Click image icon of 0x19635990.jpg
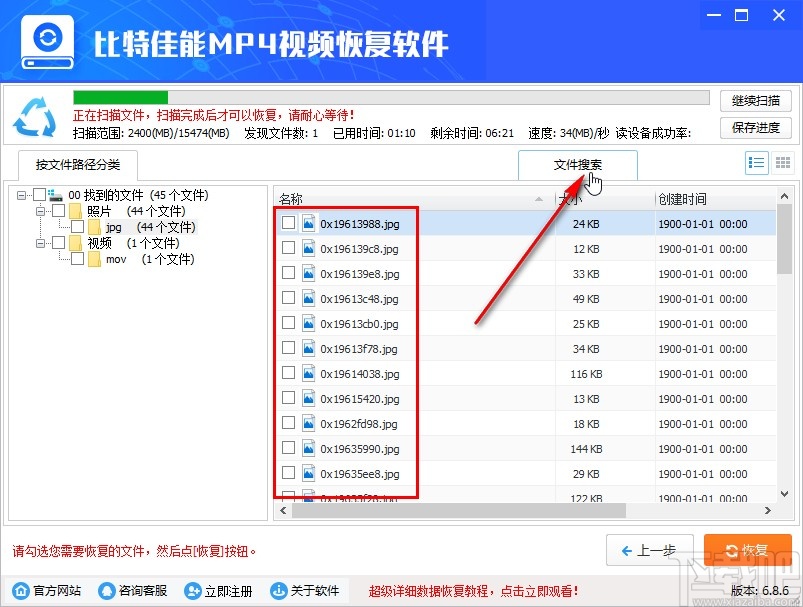Viewport: 803px width, 607px height. [308, 449]
